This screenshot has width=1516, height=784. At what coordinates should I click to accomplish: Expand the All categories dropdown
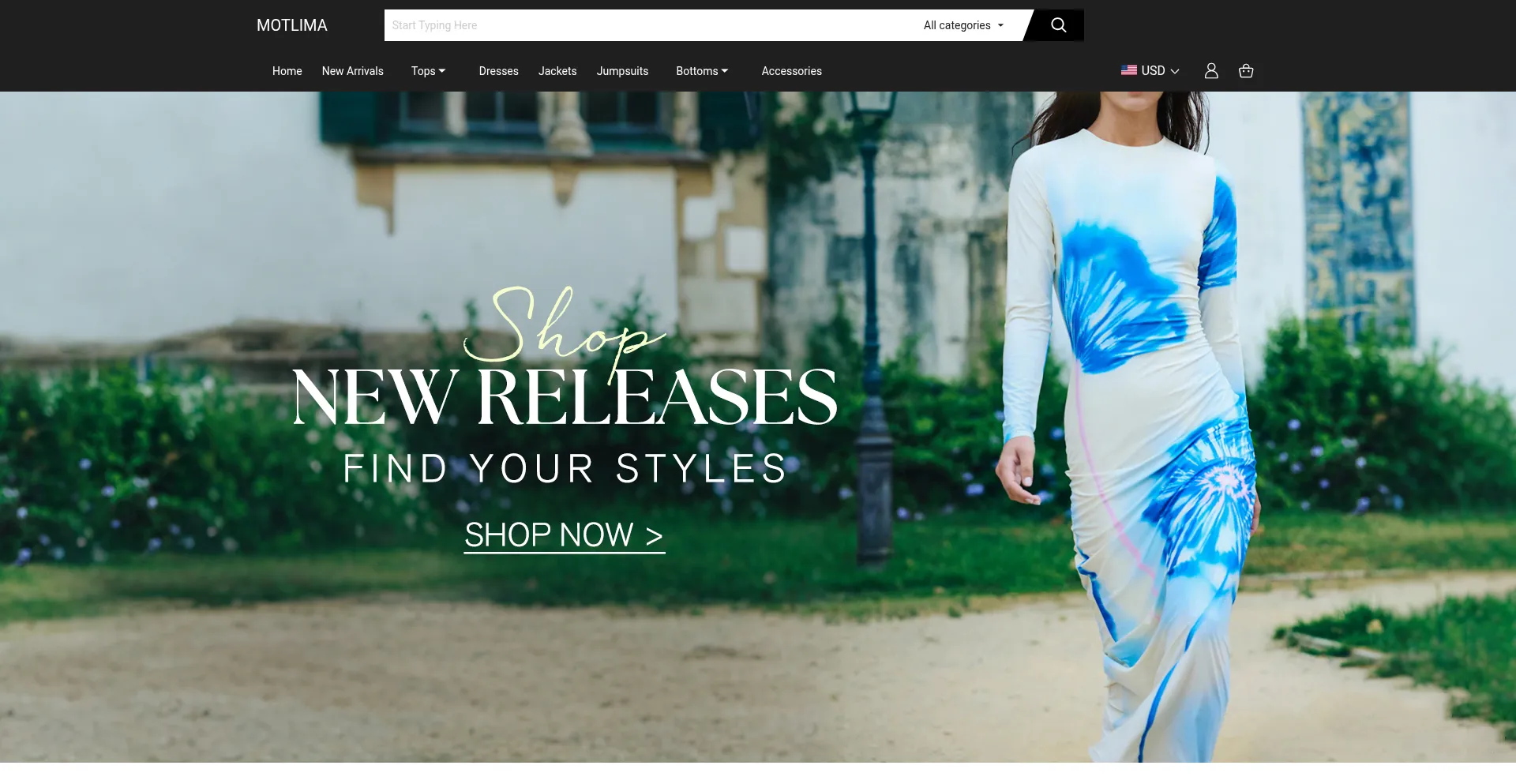coord(963,25)
